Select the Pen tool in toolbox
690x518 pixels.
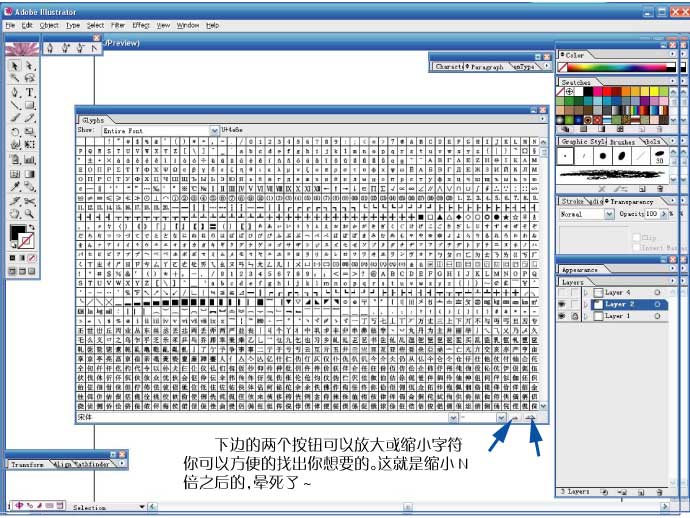(x=15, y=92)
